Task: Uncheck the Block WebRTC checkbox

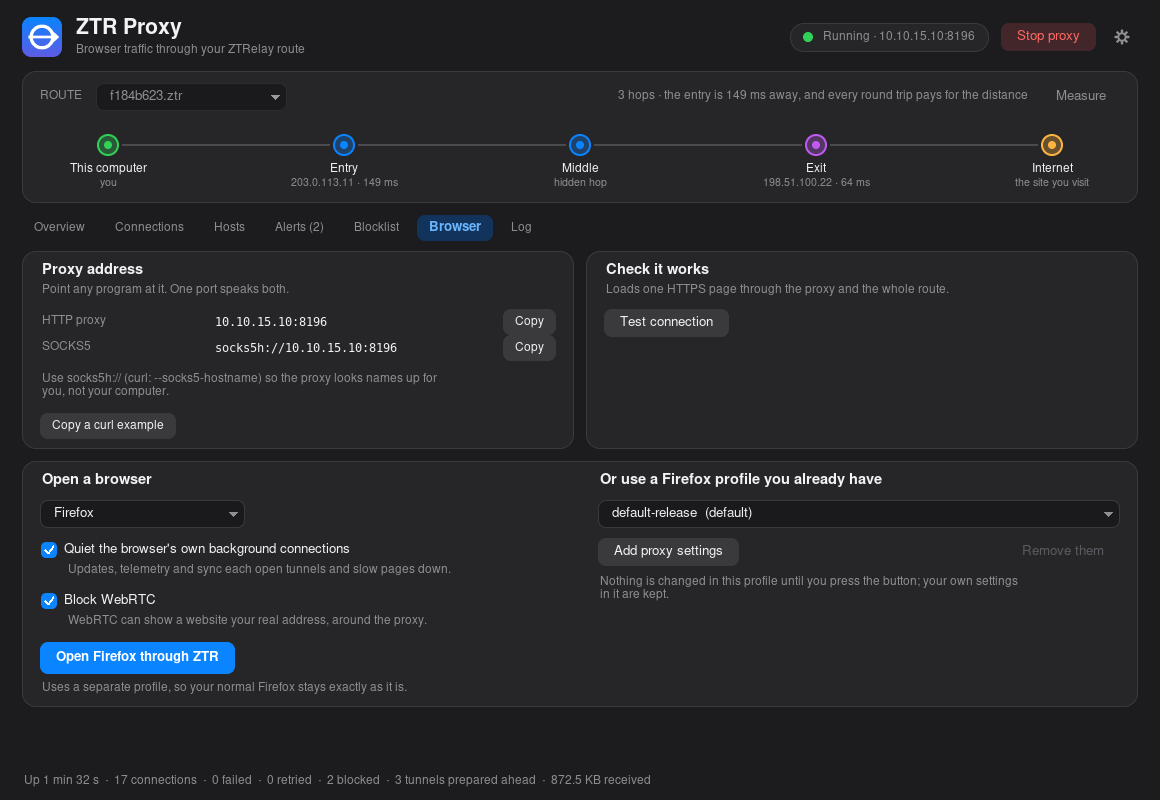Action: (x=49, y=600)
